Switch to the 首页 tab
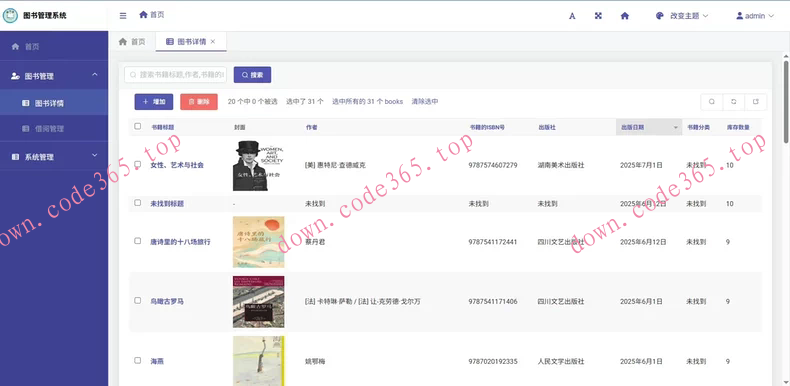This screenshot has width=790, height=386. pos(133,42)
